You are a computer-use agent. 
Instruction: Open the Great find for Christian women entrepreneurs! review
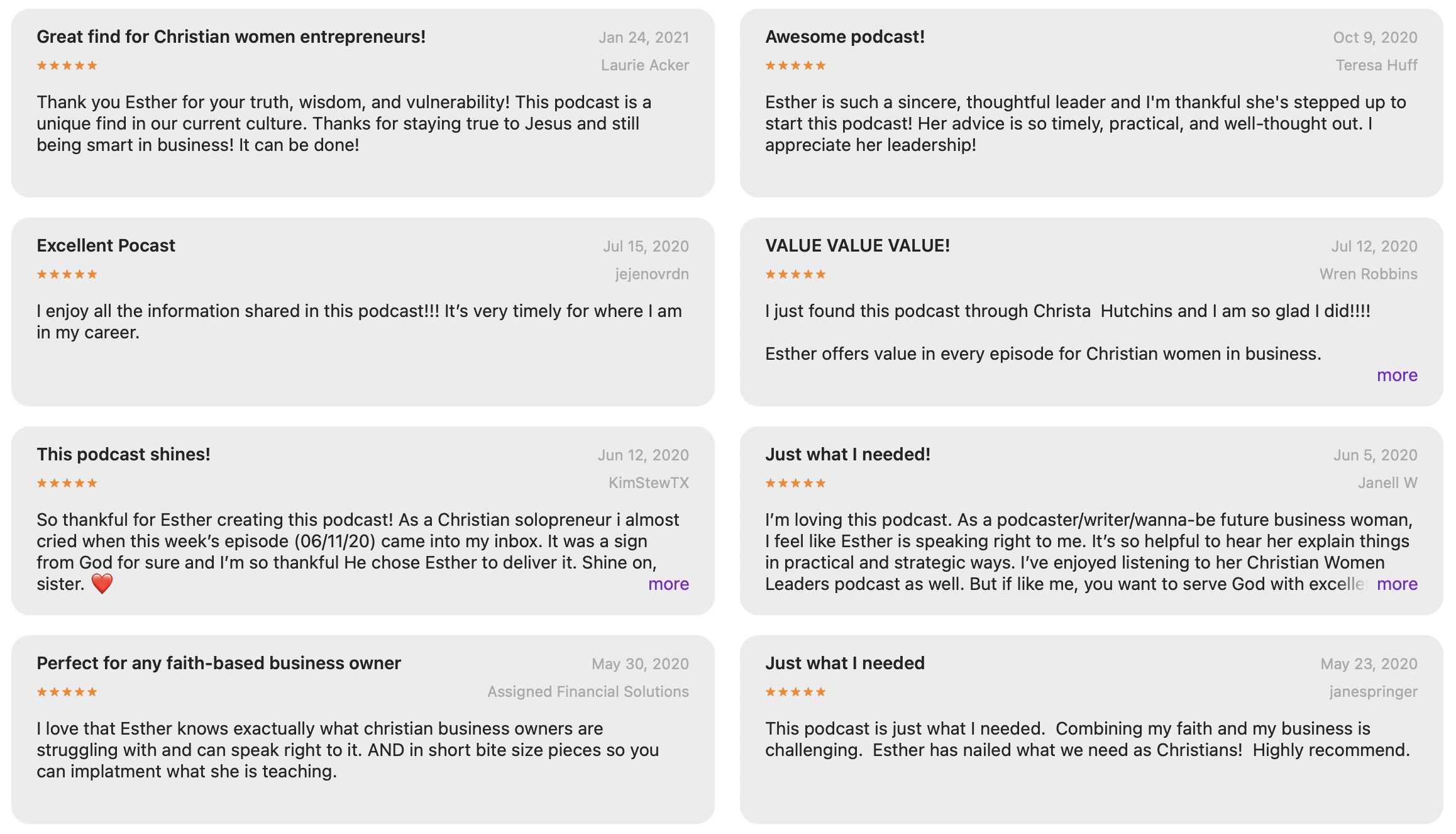point(231,37)
